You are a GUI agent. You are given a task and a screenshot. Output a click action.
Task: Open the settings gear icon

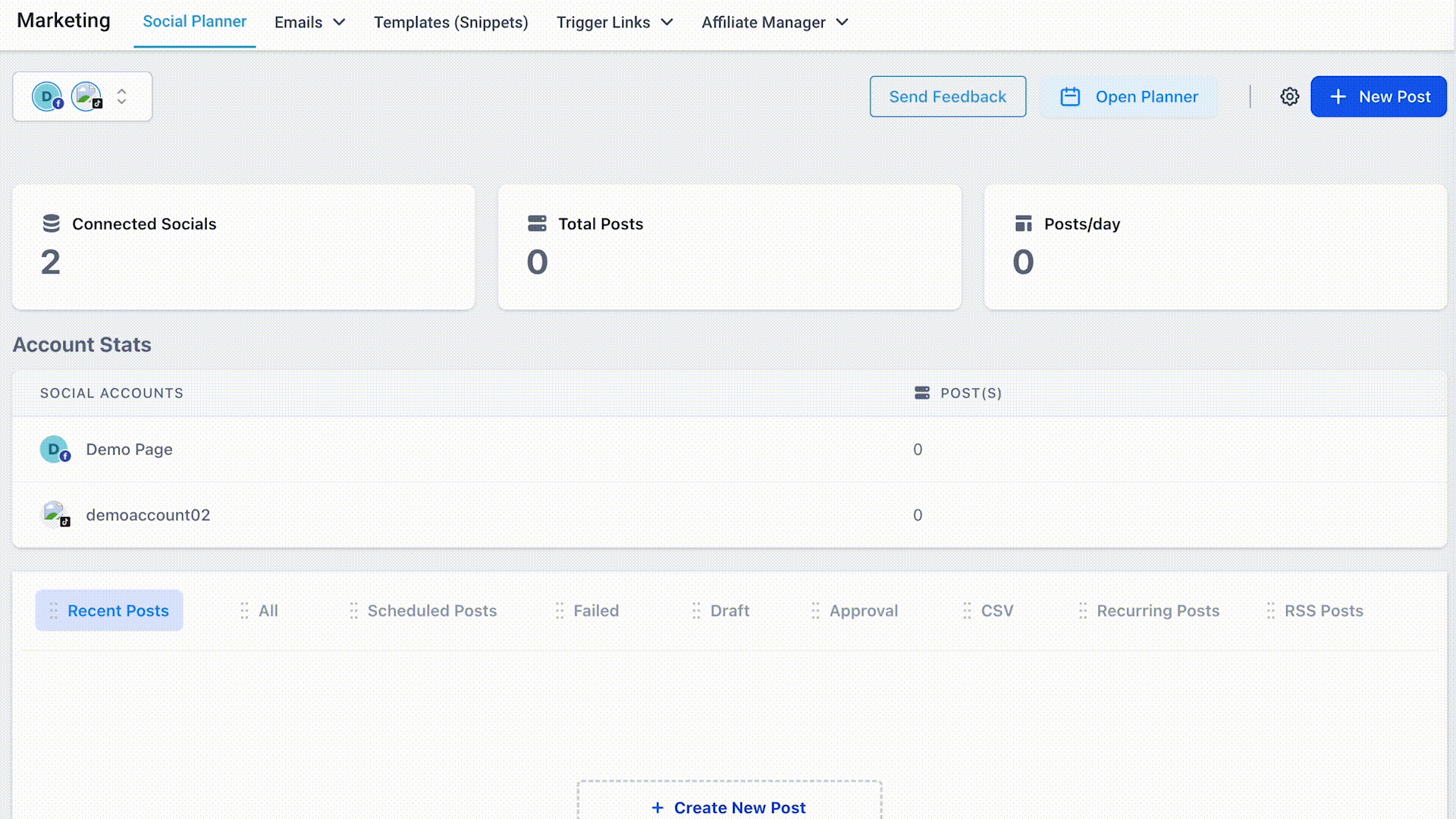pos(1289,97)
